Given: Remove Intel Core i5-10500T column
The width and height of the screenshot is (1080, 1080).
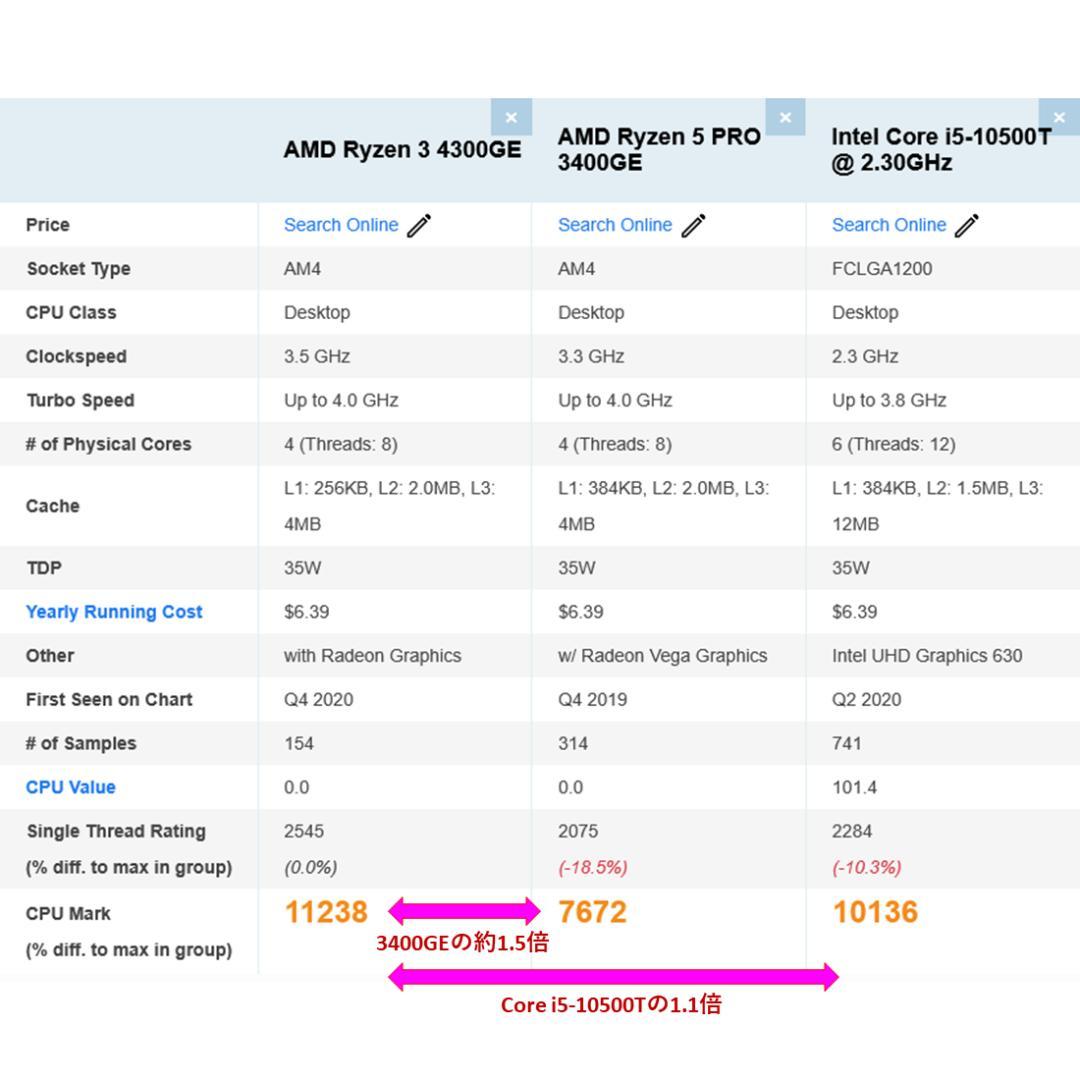Looking at the screenshot, I should coord(1059,118).
